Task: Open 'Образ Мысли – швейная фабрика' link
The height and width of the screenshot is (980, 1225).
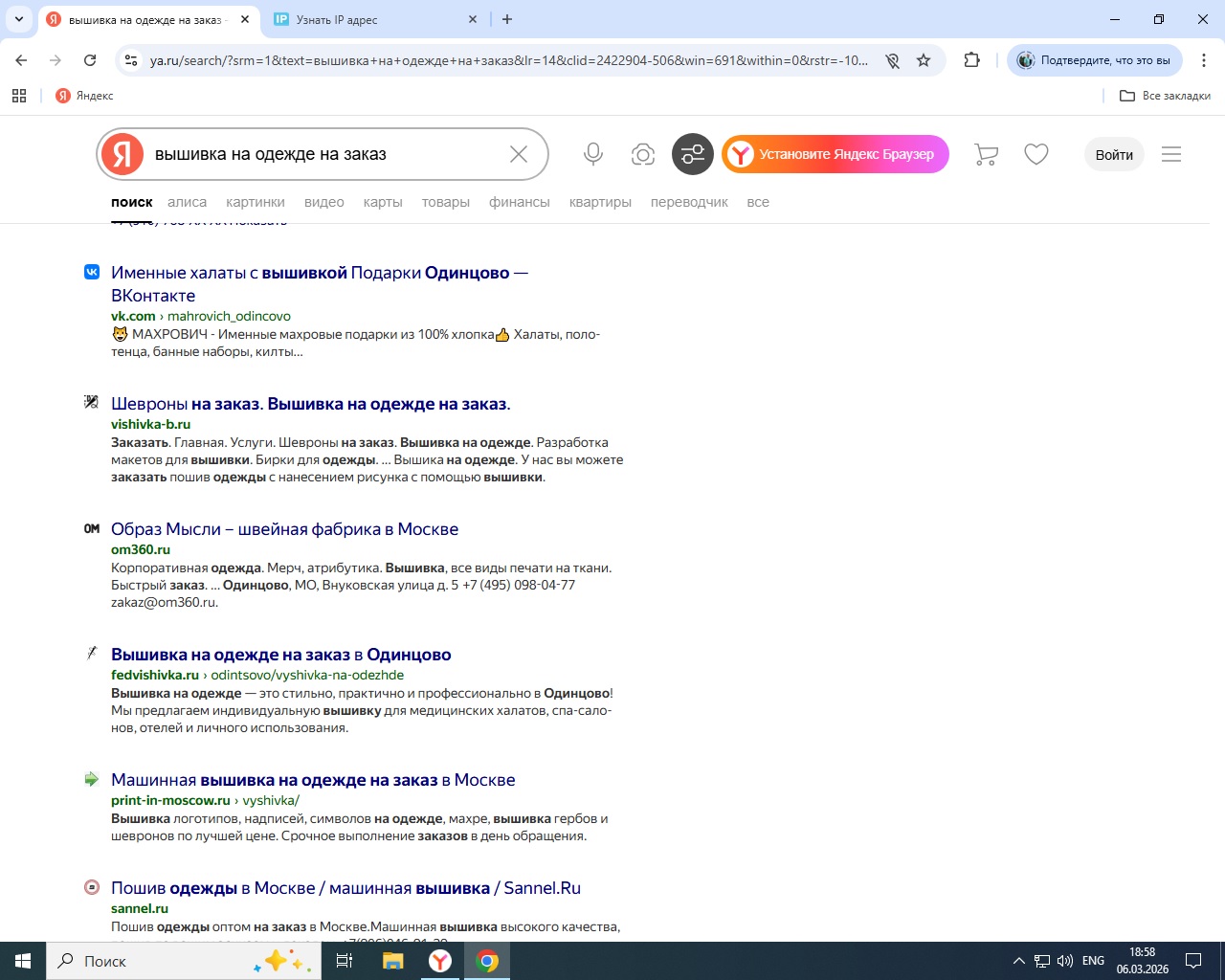Action: coord(284,529)
